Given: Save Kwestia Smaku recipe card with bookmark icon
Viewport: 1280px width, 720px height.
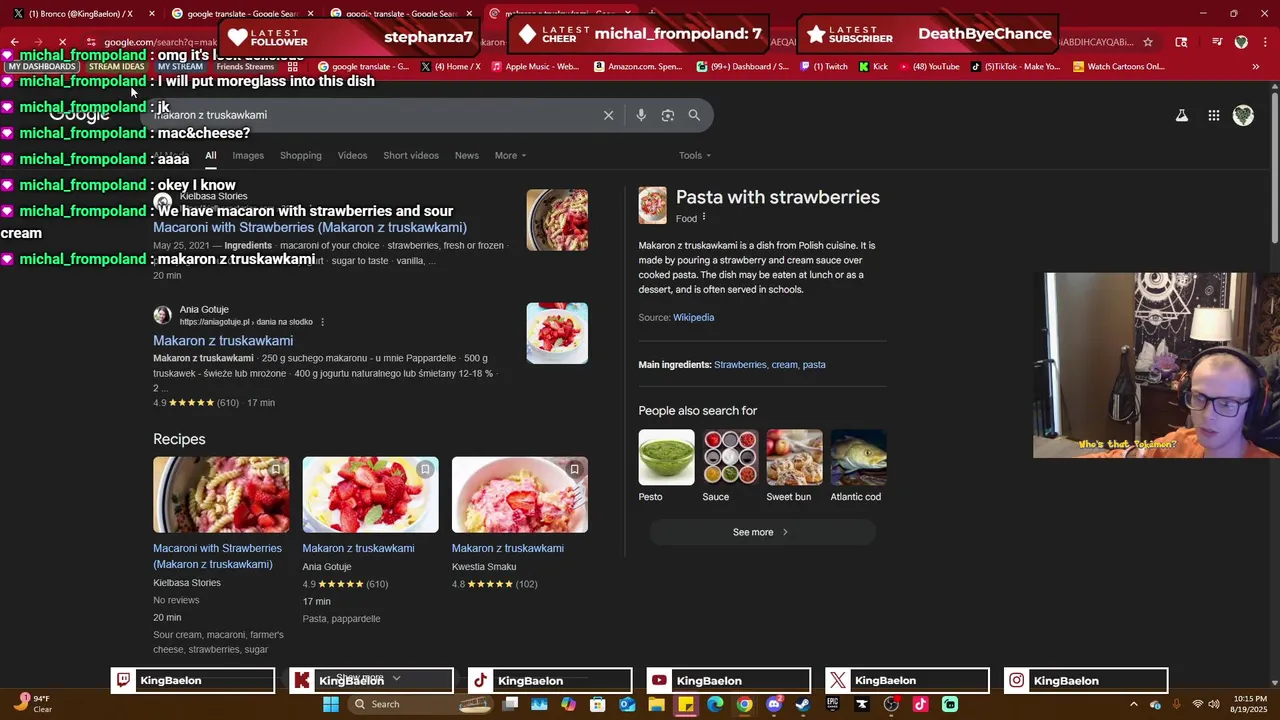Looking at the screenshot, I should click(x=574, y=469).
